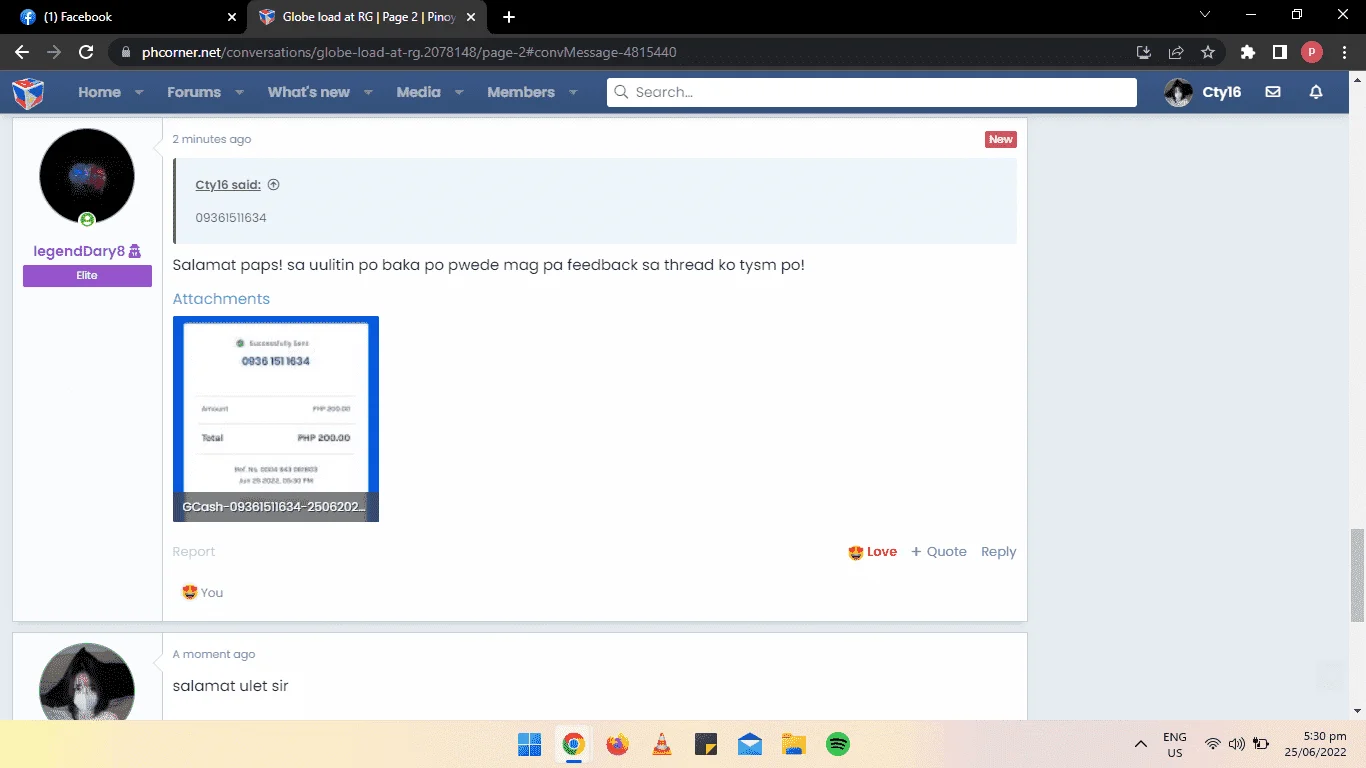Screen dimensions: 1366x768
Task: Click the Cty16 said quote link
Action: click(x=228, y=185)
